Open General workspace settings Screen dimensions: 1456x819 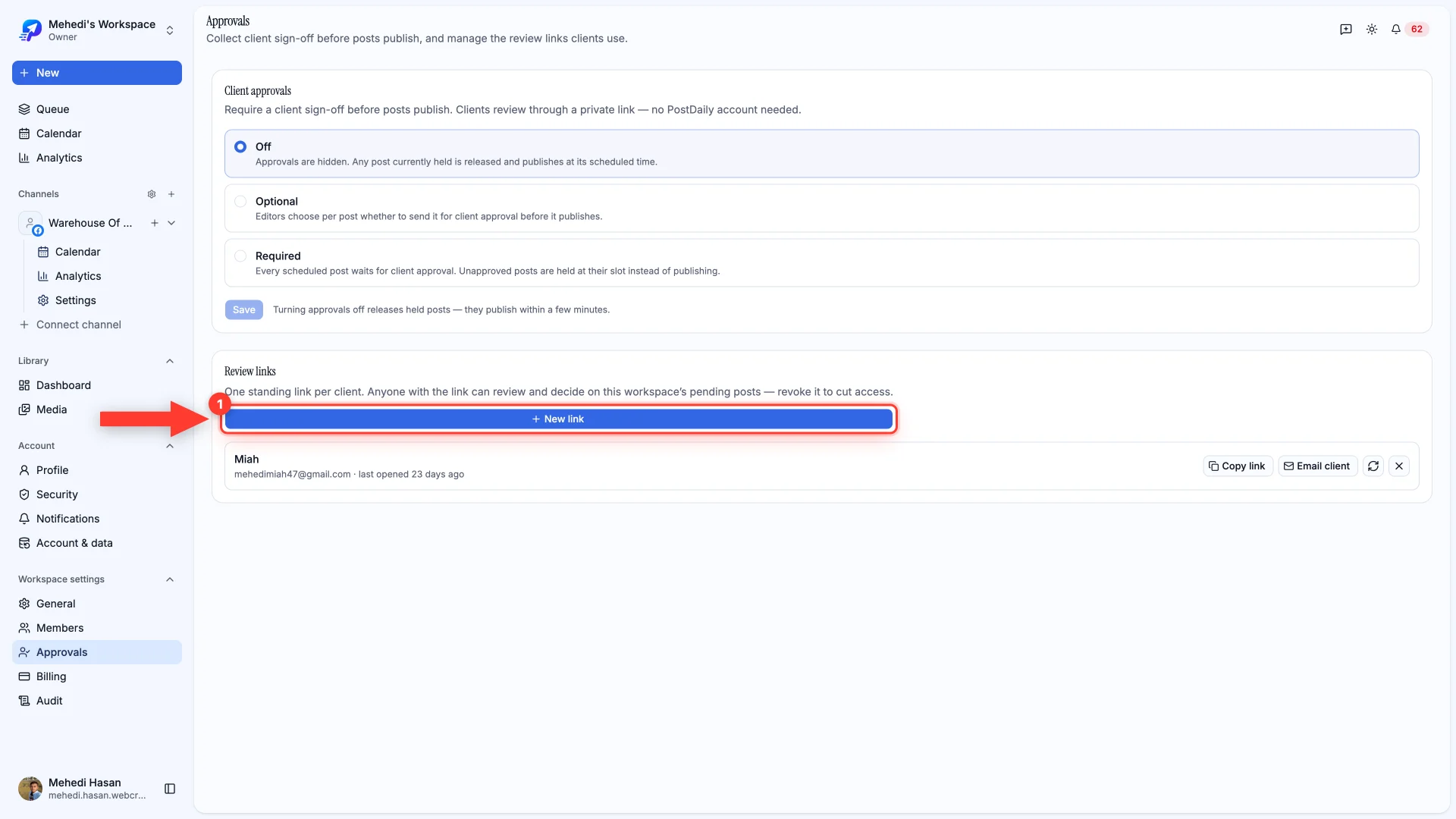pyautogui.click(x=97, y=604)
